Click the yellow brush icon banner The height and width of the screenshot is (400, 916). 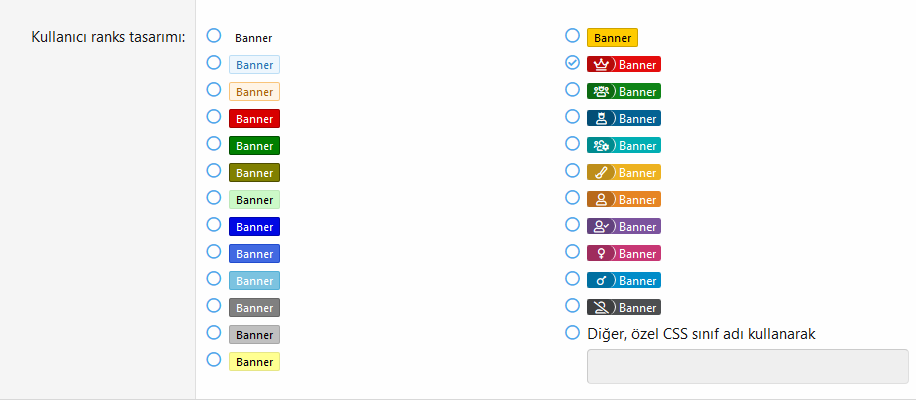(x=623, y=173)
